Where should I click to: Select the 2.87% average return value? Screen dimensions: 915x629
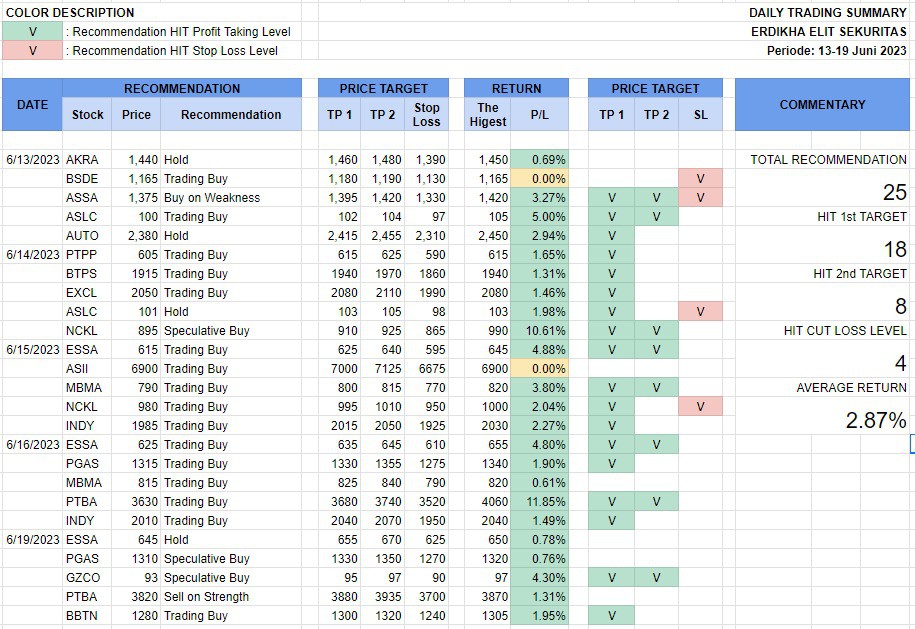tap(875, 421)
